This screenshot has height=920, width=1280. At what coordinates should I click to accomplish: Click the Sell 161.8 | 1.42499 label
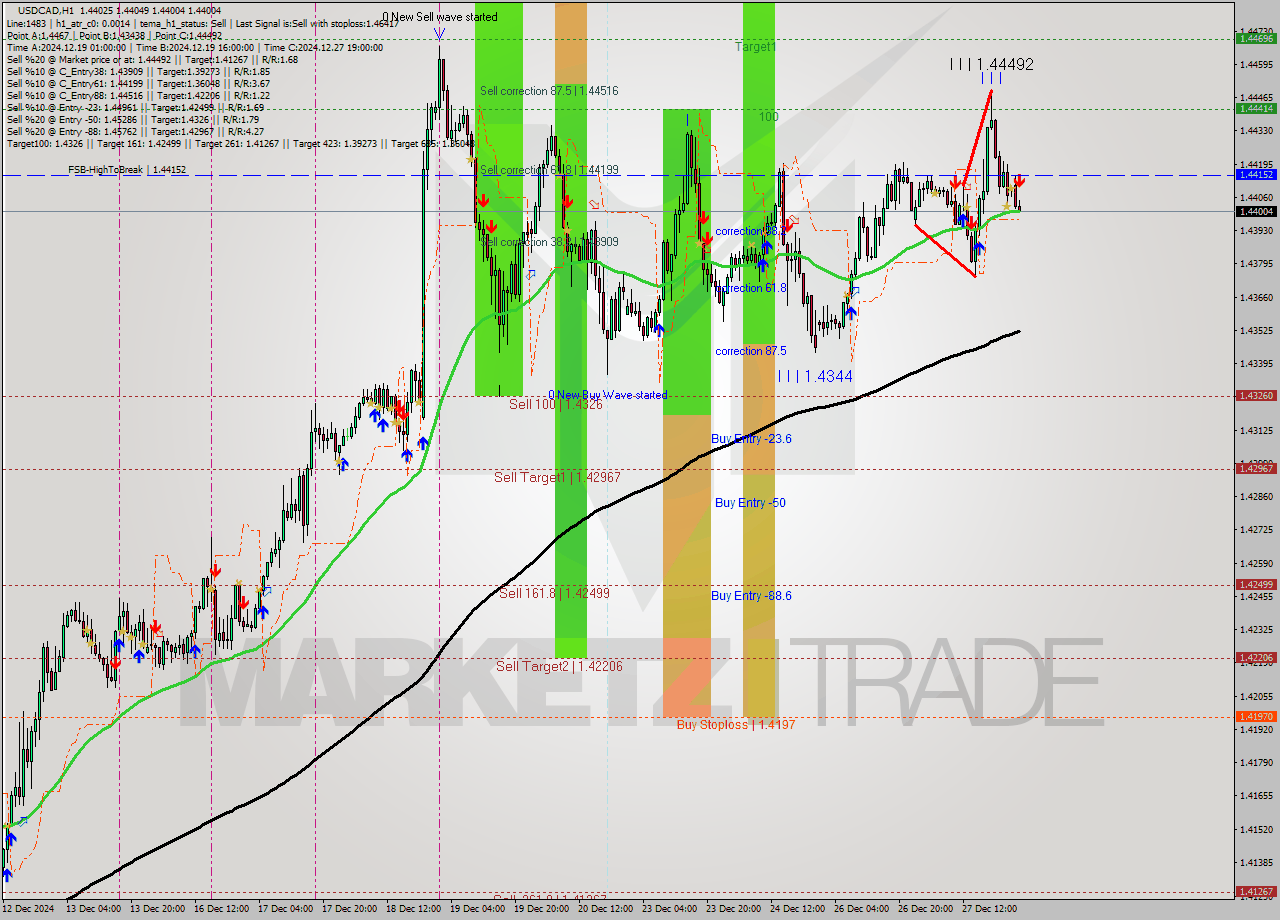[554, 593]
